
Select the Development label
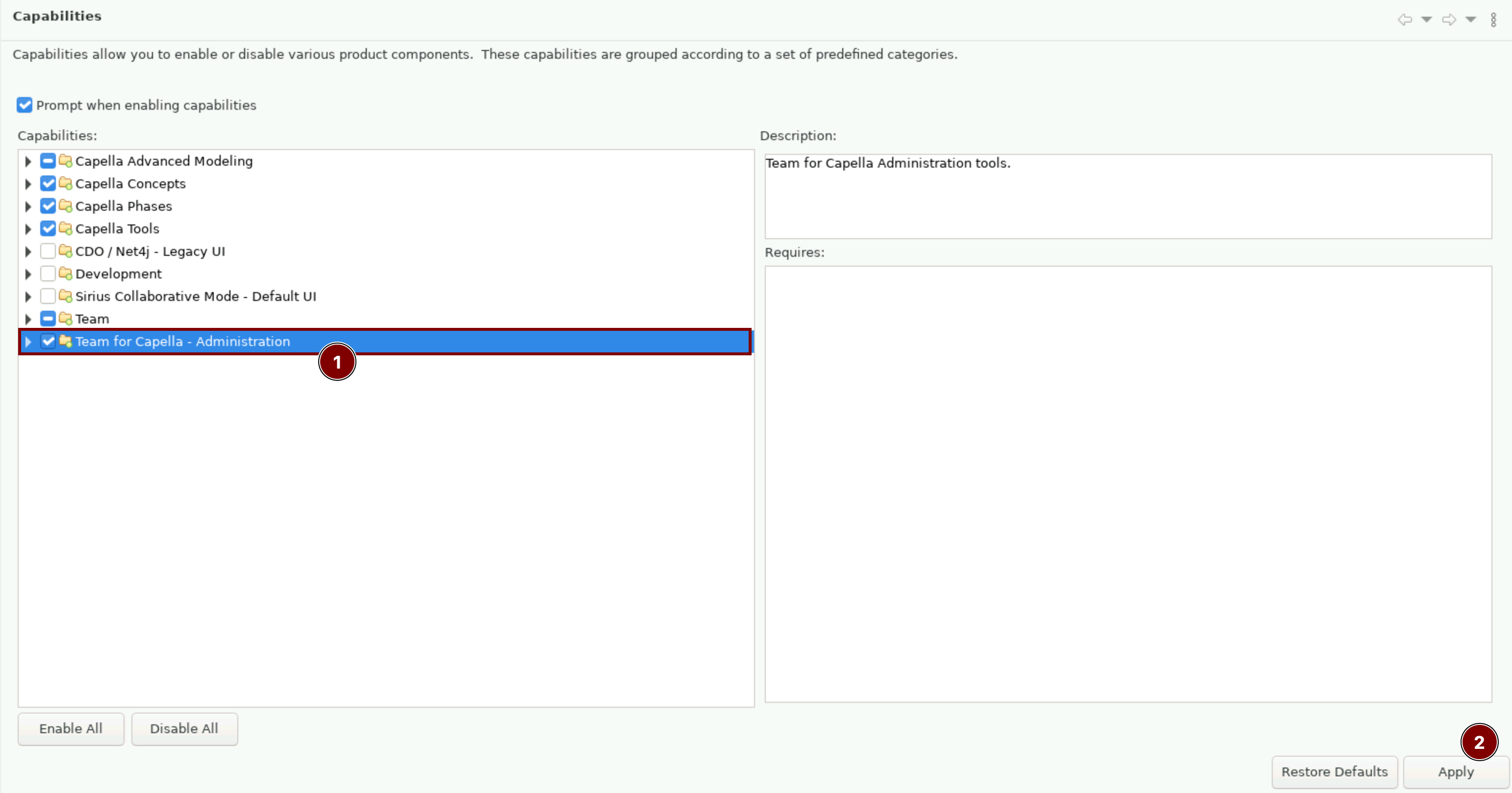click(x=119, y=274)
